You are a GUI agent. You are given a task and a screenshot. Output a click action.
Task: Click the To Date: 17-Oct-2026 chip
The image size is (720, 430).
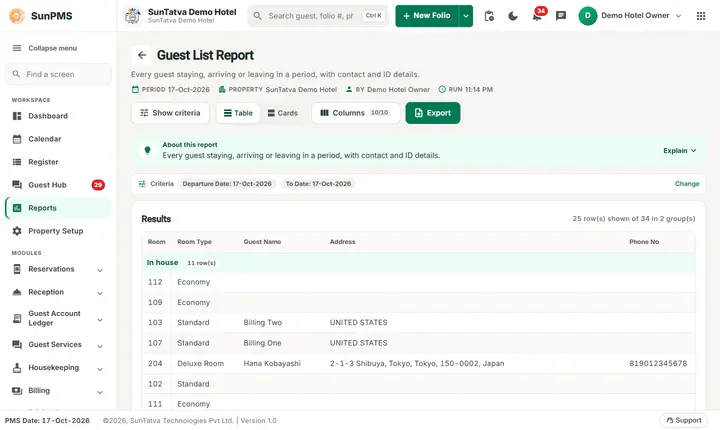coord(318,184)
